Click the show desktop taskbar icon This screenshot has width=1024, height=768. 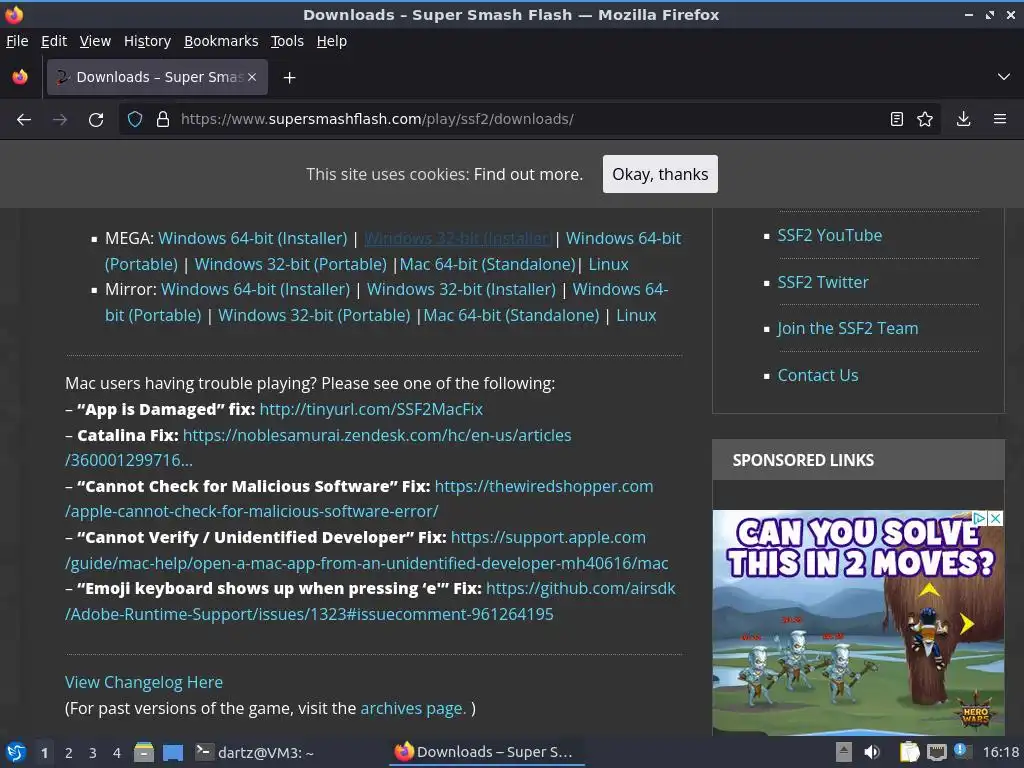click(x=173, y=752)
